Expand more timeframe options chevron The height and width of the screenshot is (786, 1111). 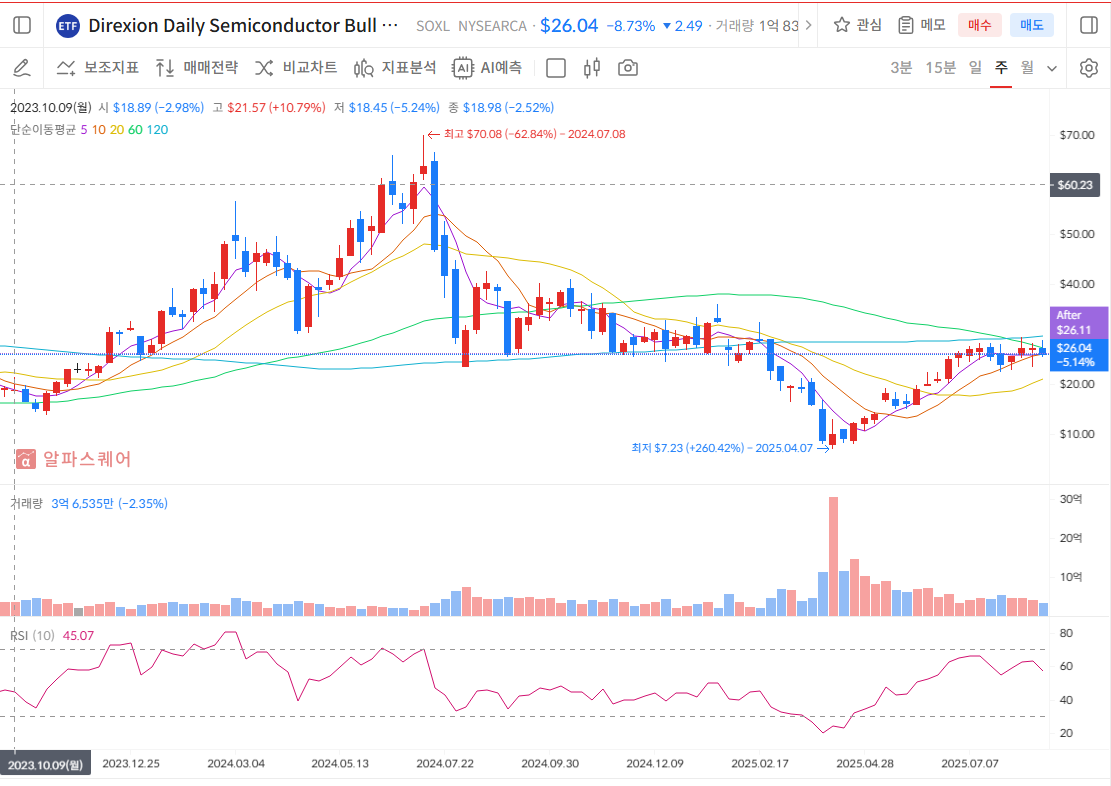coord(1052,69)
